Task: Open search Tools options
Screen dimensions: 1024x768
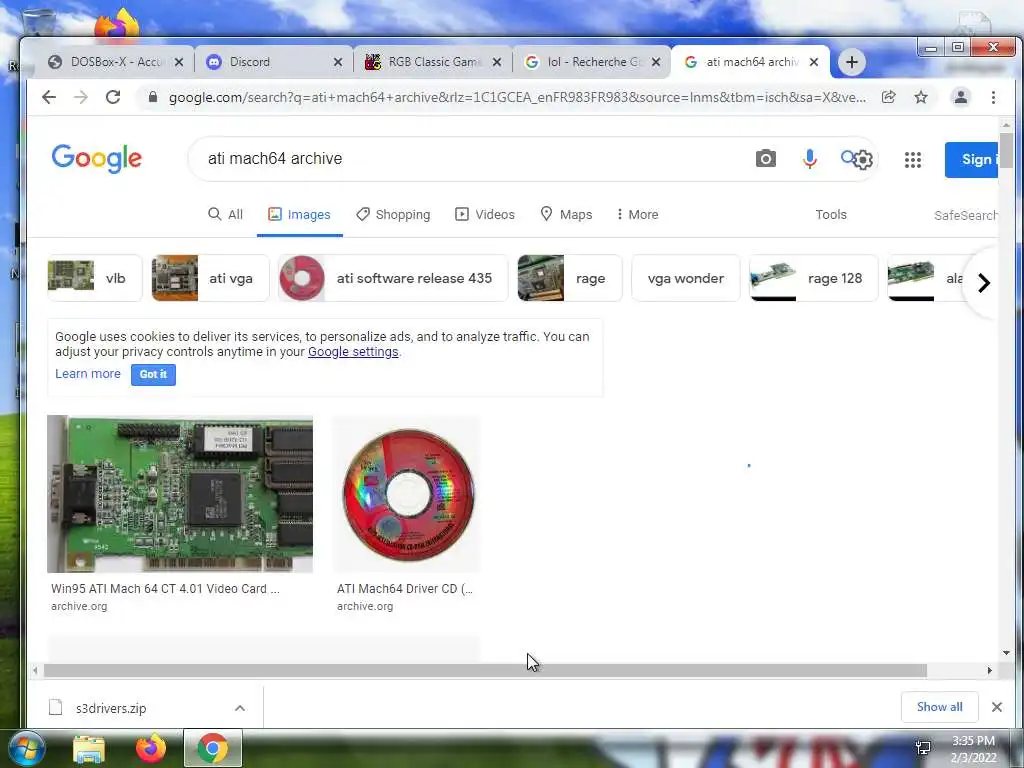Action: (x=831, y=214)
